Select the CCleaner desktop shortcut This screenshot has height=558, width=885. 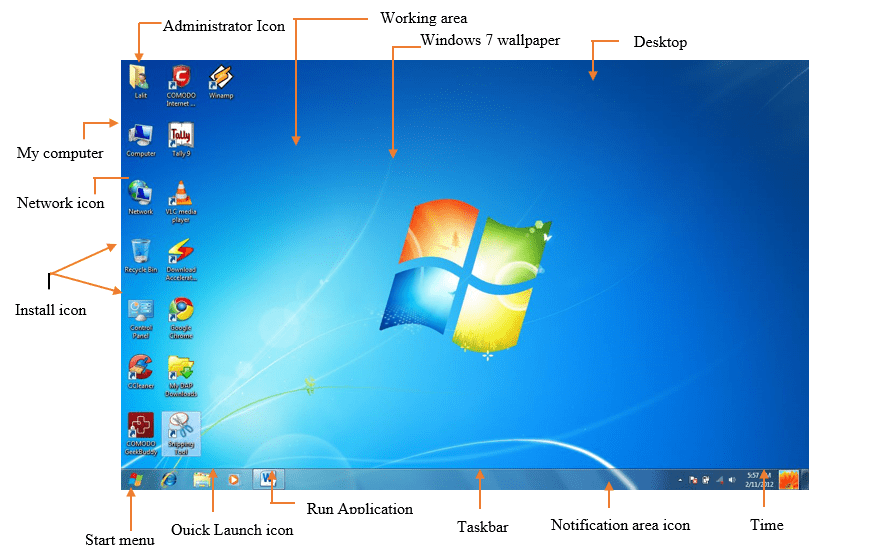coord(141,372)
